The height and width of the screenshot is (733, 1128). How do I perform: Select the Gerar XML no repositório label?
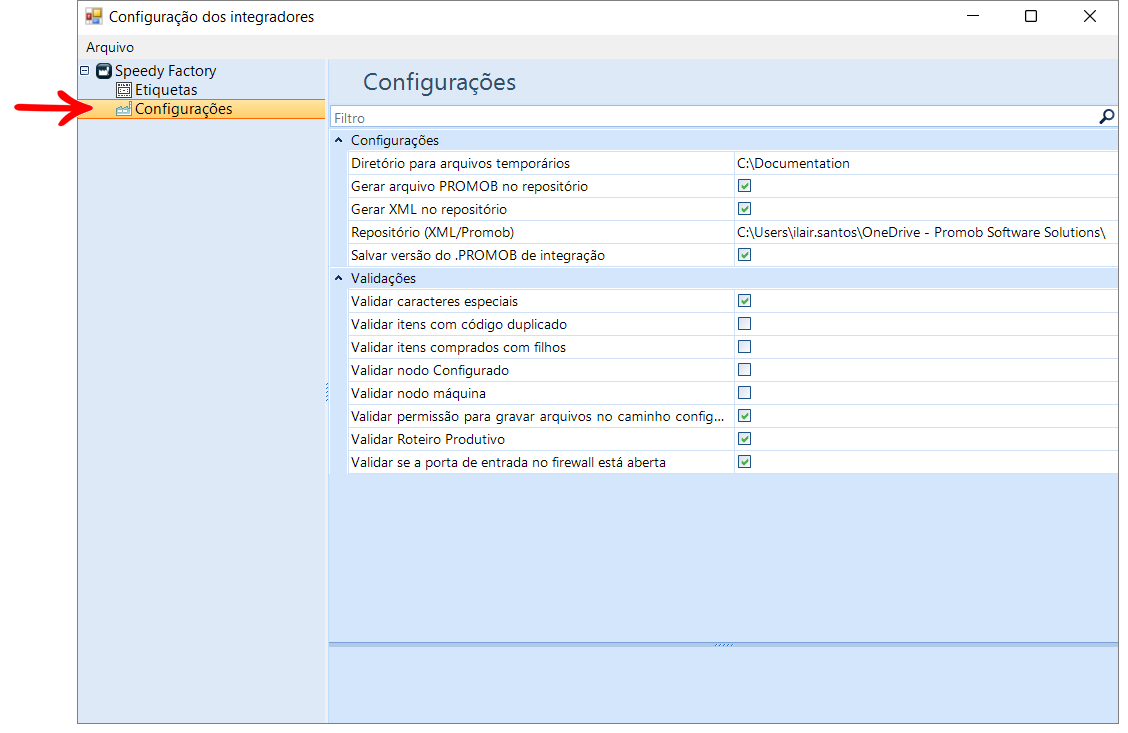coord(429,209)
